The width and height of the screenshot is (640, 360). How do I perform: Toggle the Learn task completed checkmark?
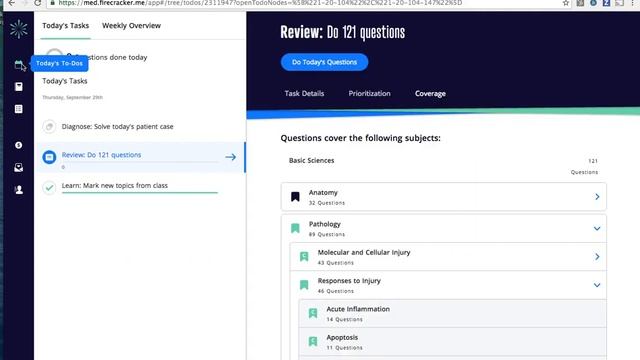pyautogui.click(x=49, y=188)
